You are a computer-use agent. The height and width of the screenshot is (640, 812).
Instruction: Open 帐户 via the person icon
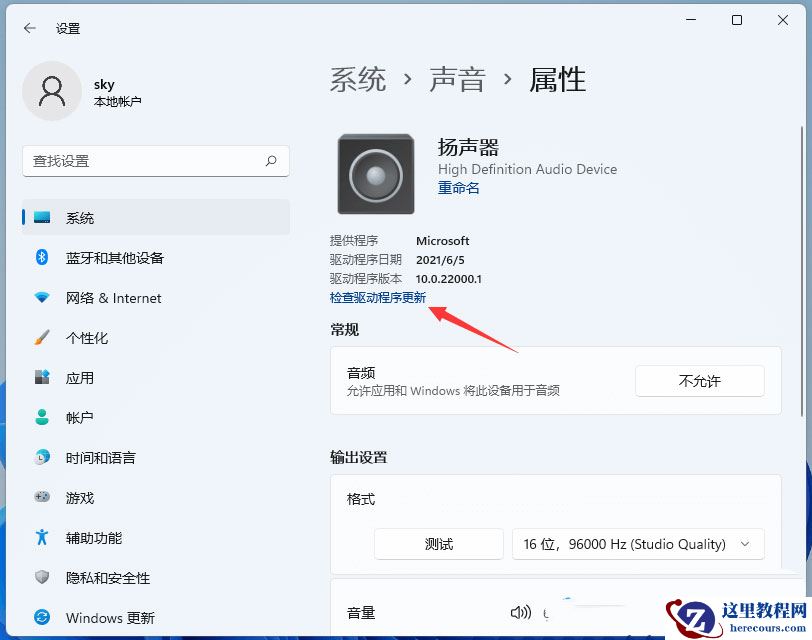[40, 418]
